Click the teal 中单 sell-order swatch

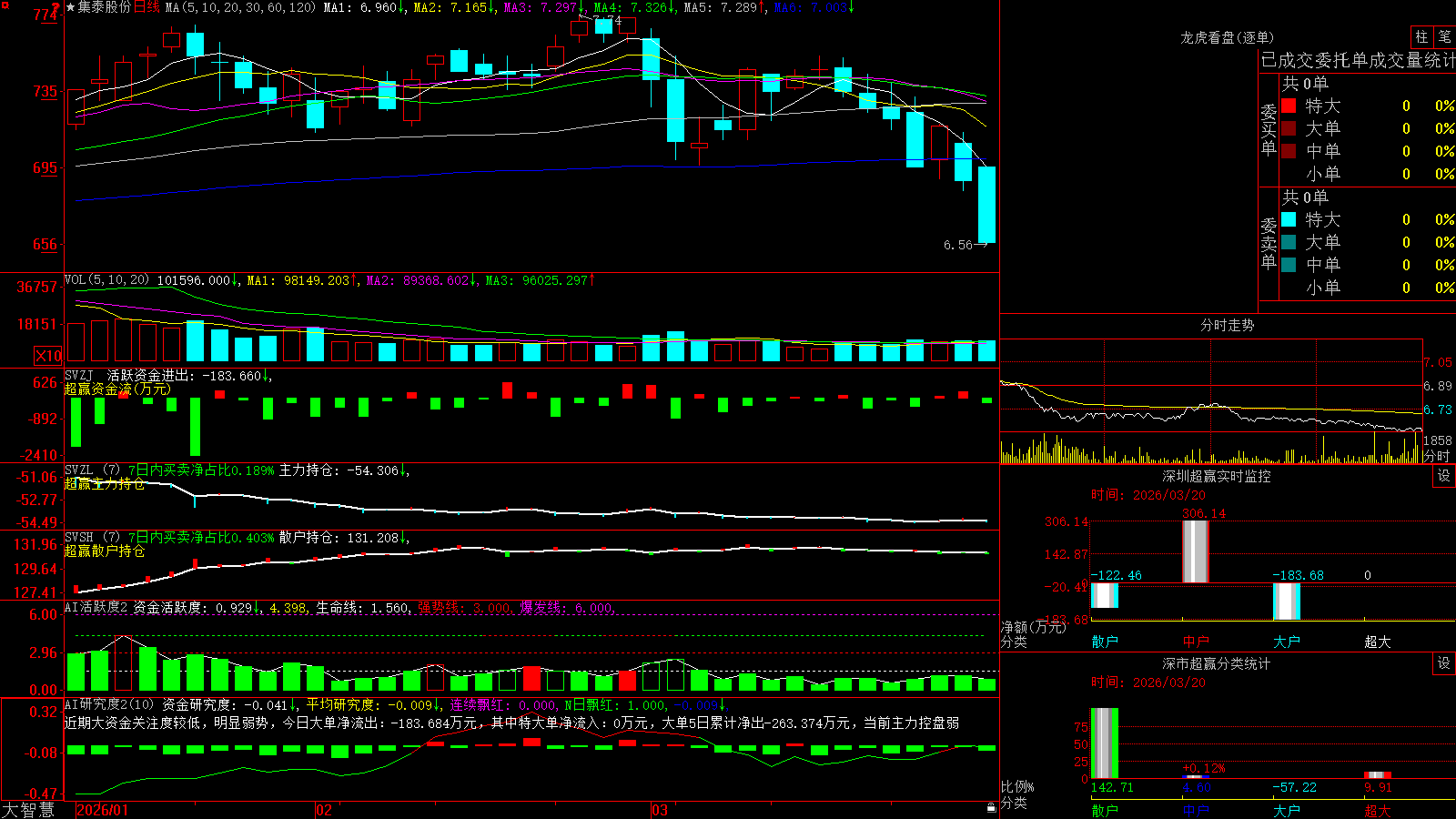coord(1289,265)
